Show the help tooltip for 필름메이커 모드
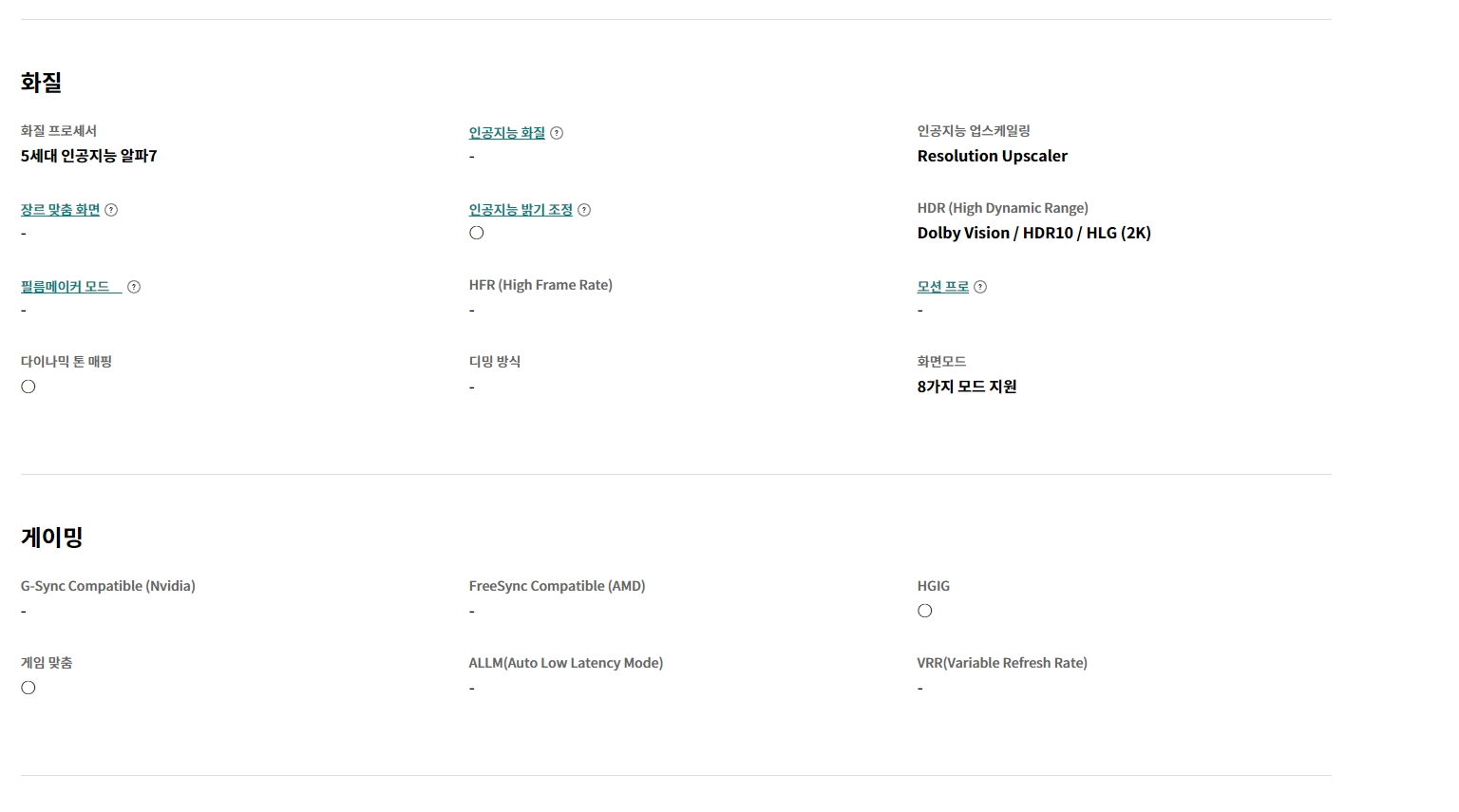Viewport: 1459px width, 812px height. coord(134,287)
